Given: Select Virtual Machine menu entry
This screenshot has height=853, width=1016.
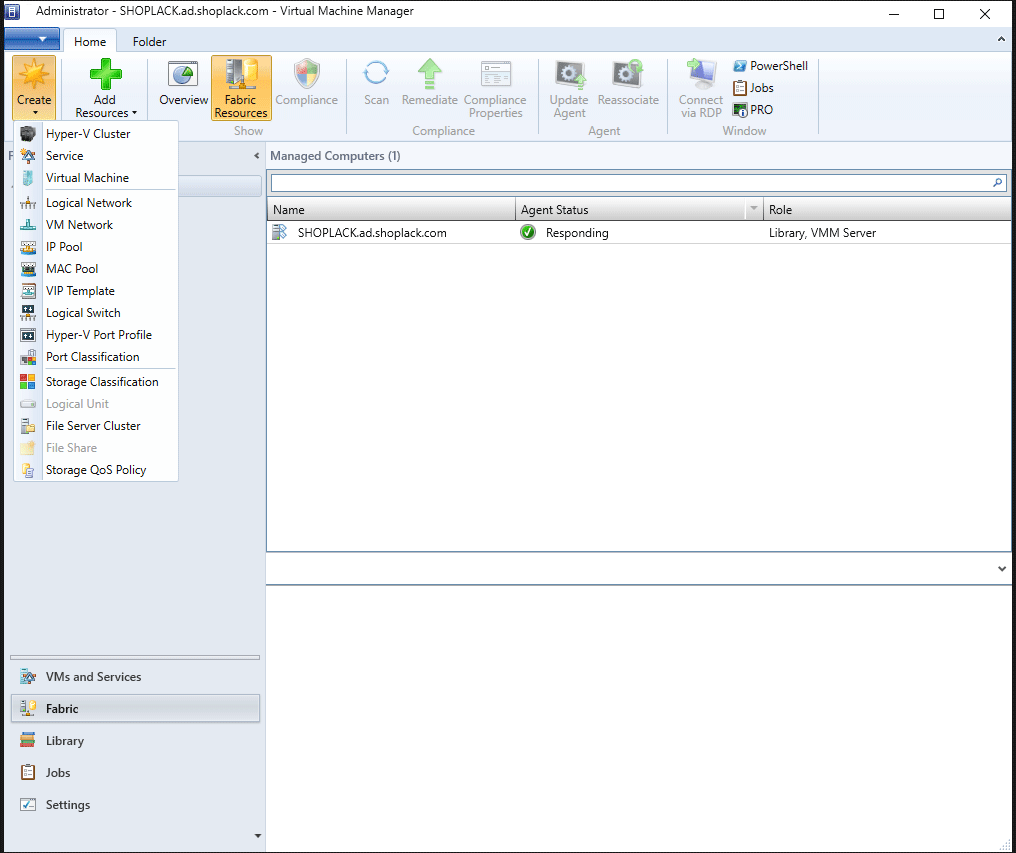Looking at the screenshot, I should point(96,178).
